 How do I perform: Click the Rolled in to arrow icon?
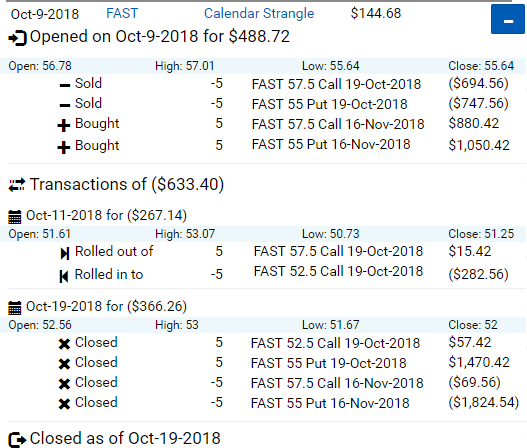point(64,276)
